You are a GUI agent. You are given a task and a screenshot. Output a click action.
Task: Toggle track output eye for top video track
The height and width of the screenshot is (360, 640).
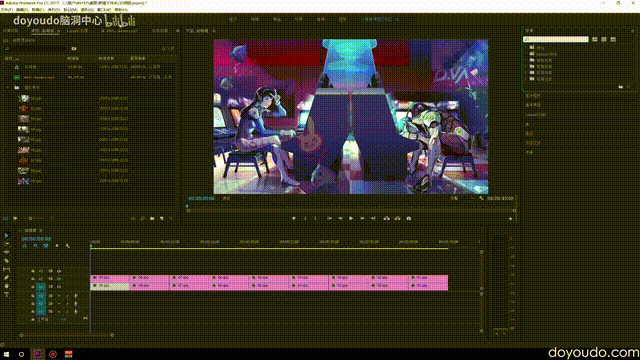pos(59,271)
